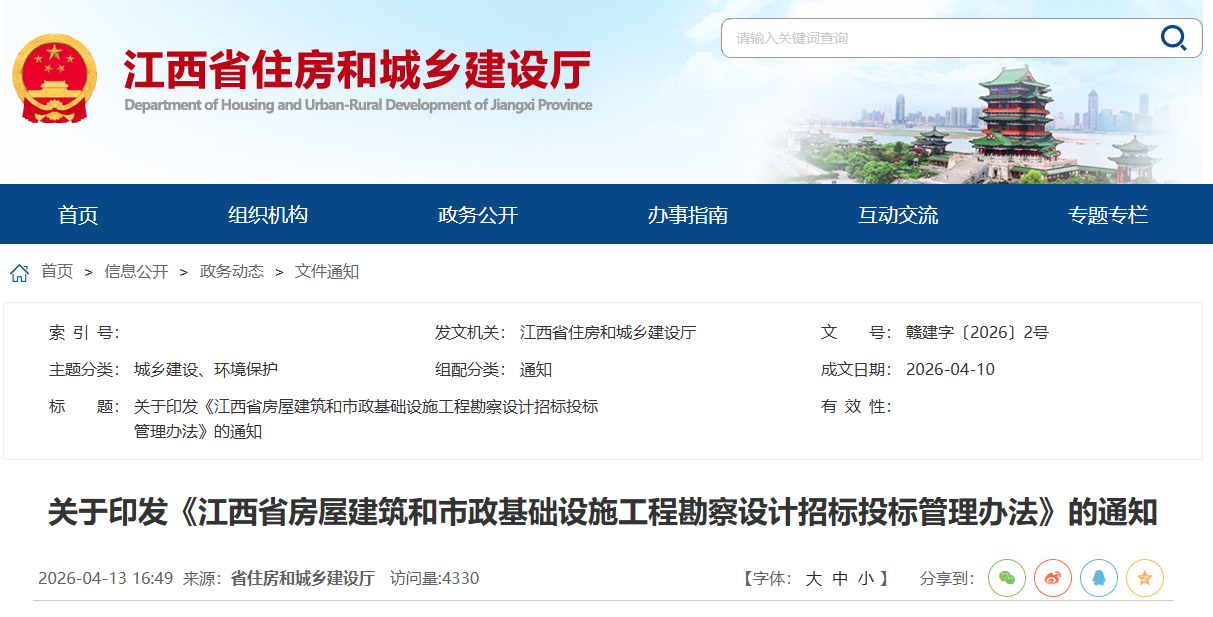The width and height of the screenshot is (1213, 617).
Task: Share the article via the Weibo icon
Action: tap(1053, 578)
